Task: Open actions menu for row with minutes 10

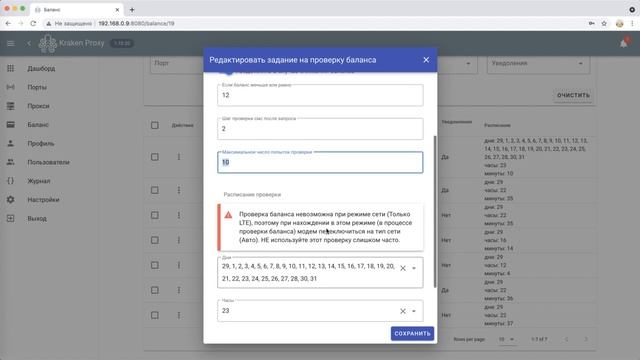Action: coord(179,157)
